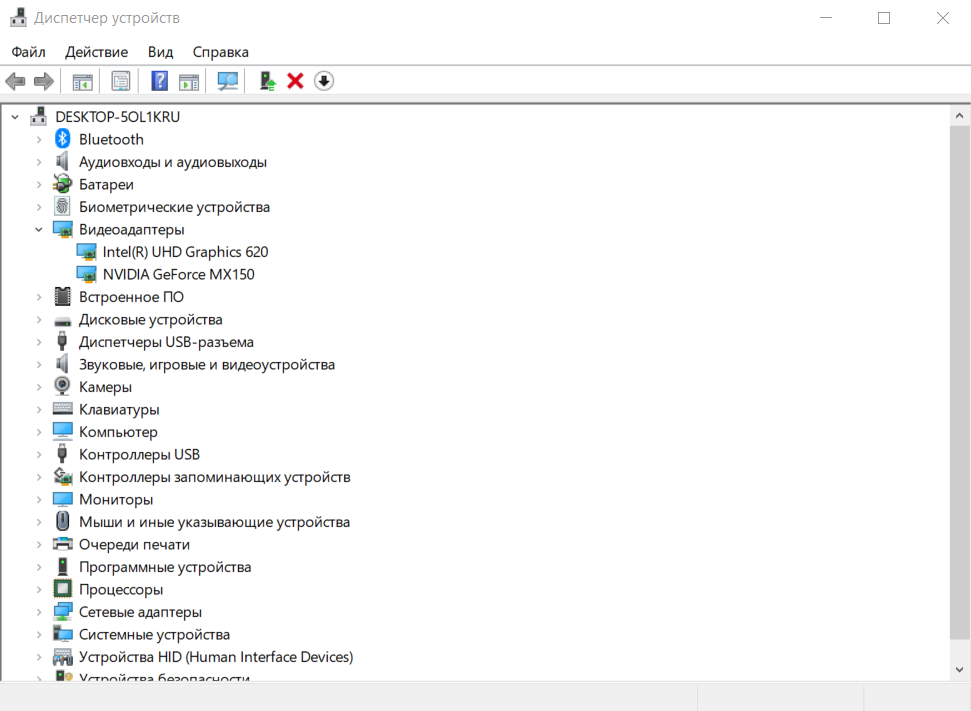Select the Процессоры text label
971x711 pixels.
(121, 590)
